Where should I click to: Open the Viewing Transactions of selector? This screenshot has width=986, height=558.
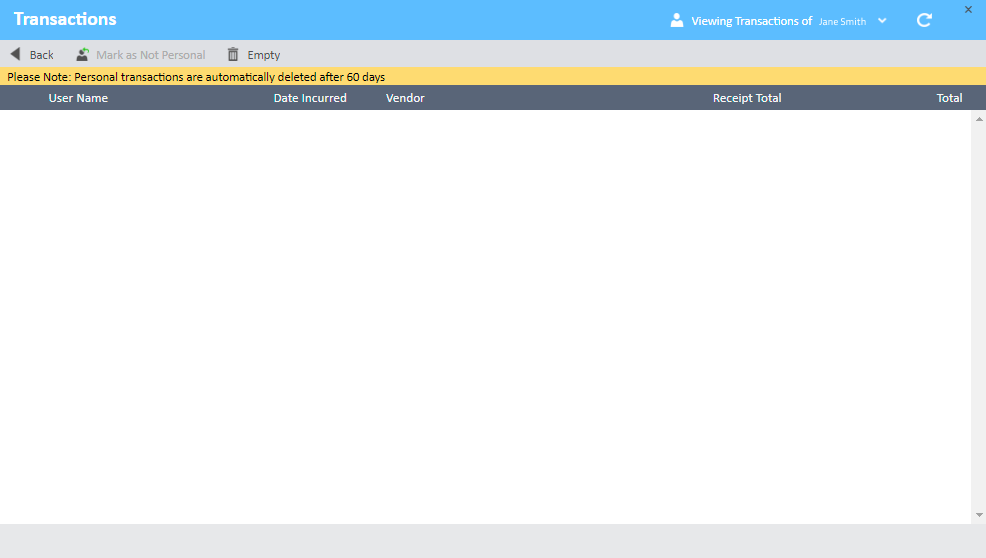pos(751,21)
